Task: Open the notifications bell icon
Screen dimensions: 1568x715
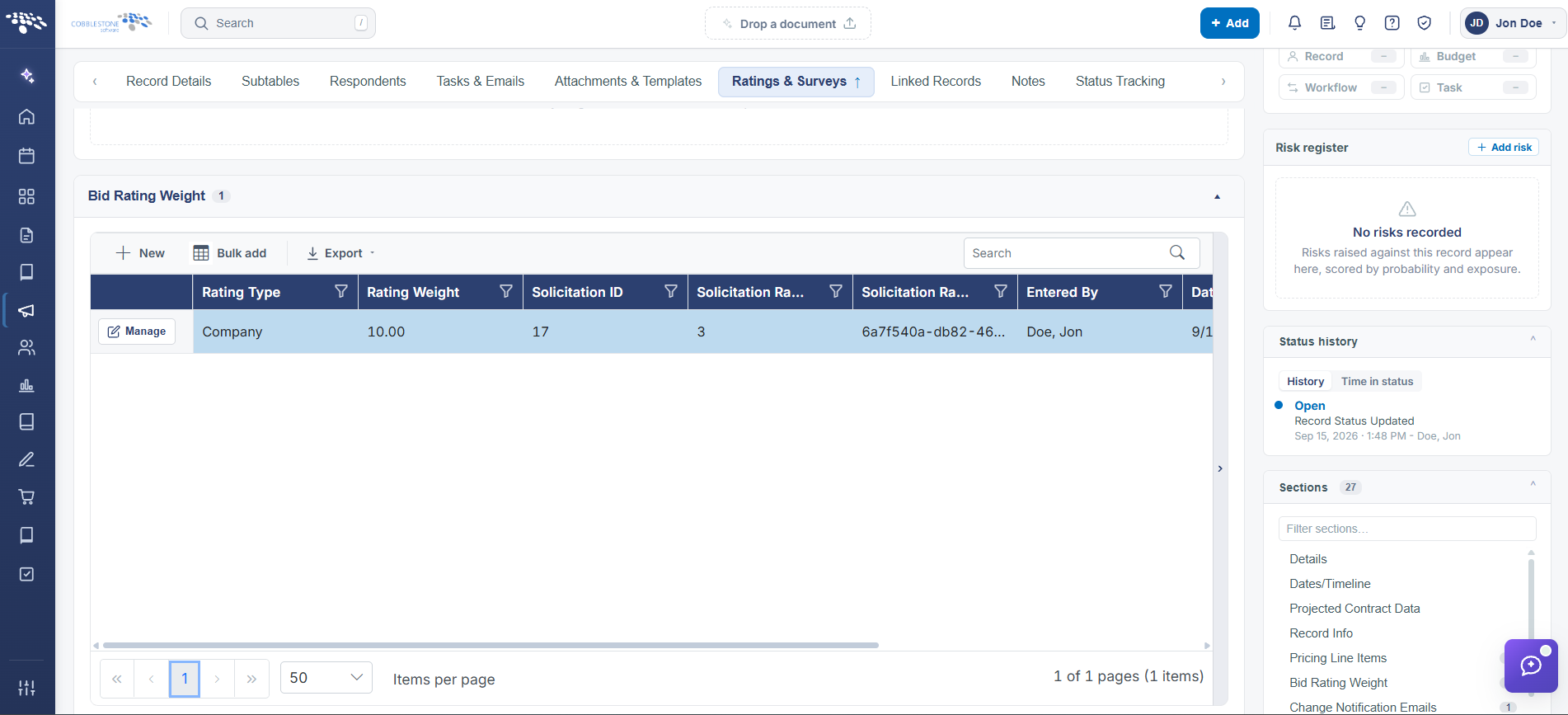Action: [1294, 23]
